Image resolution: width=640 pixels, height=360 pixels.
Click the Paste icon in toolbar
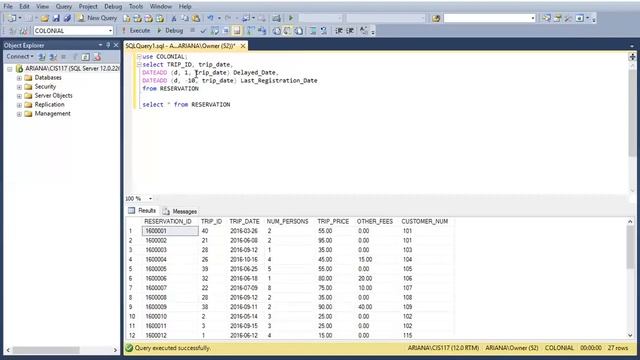tap(196, 18)
